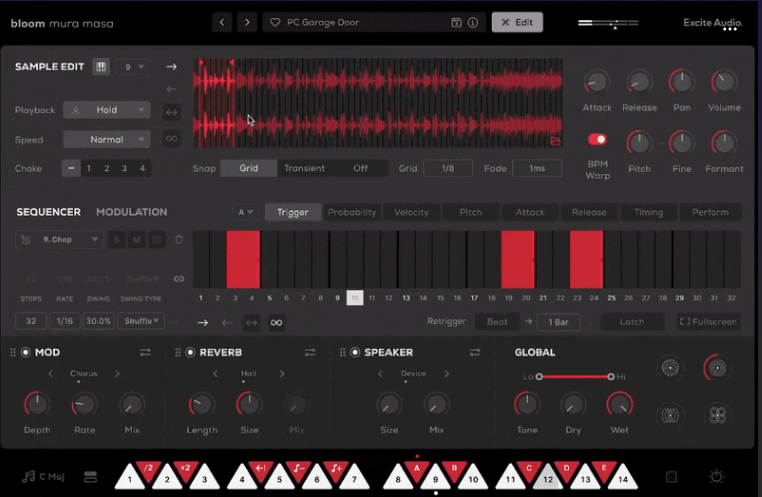Open Playback Hold dropdown

(x=106, y=110)
